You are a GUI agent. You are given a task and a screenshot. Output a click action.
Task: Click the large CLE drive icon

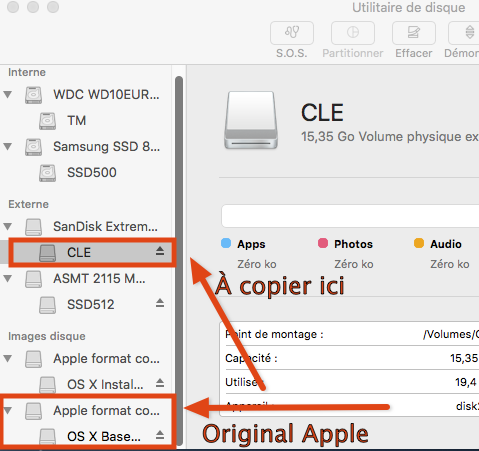click(x=251, y=120)
